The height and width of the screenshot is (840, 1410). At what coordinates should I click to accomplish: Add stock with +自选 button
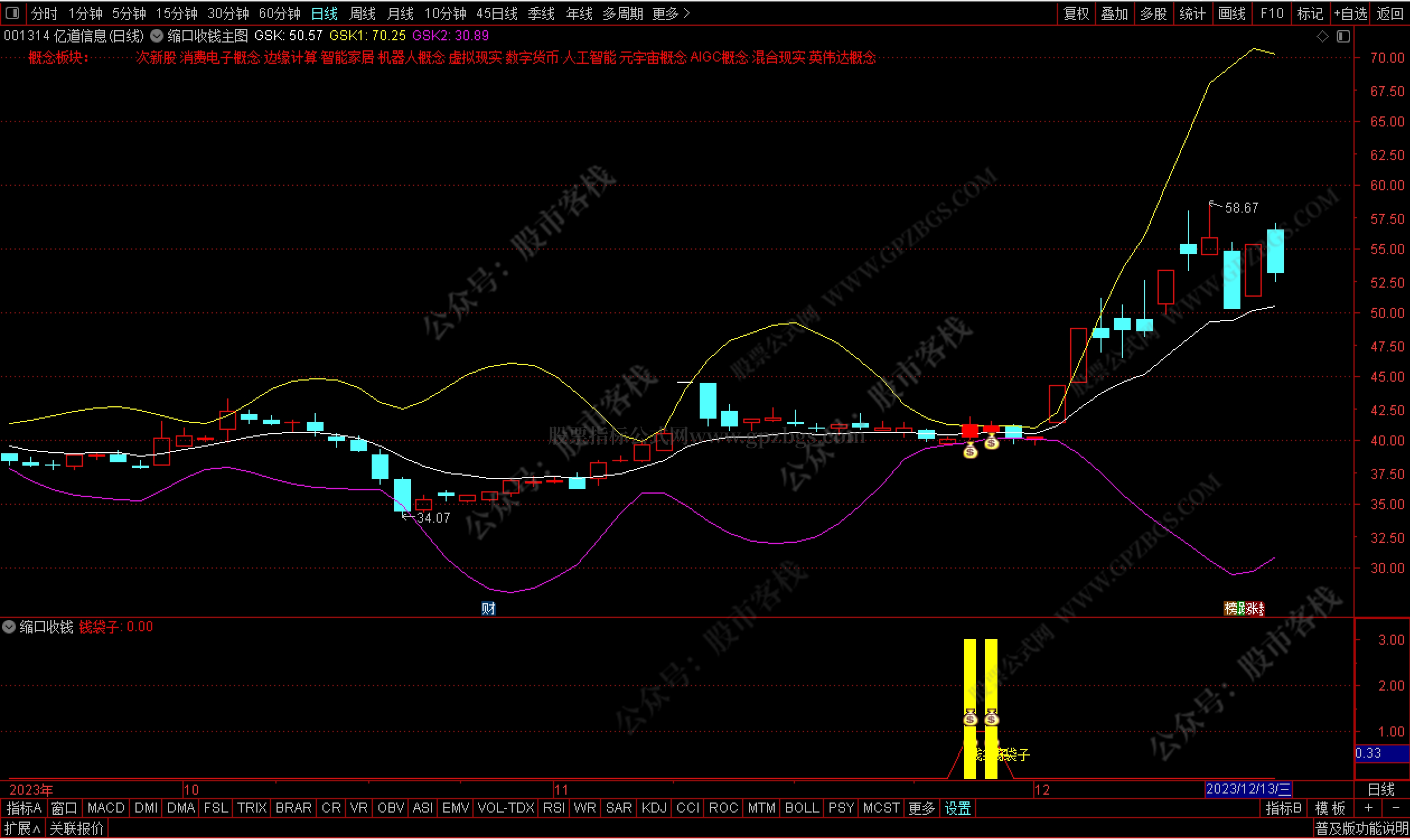pos(1351,13)
